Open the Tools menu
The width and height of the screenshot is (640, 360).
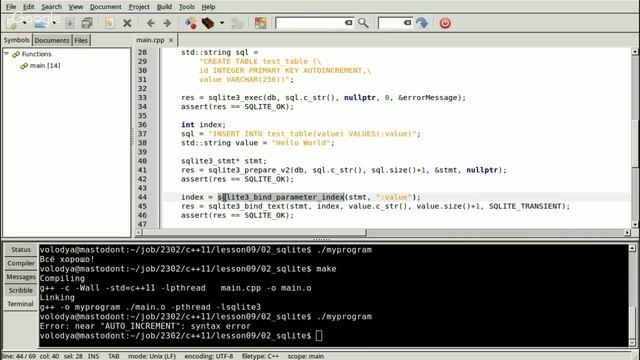coord(187,7)
